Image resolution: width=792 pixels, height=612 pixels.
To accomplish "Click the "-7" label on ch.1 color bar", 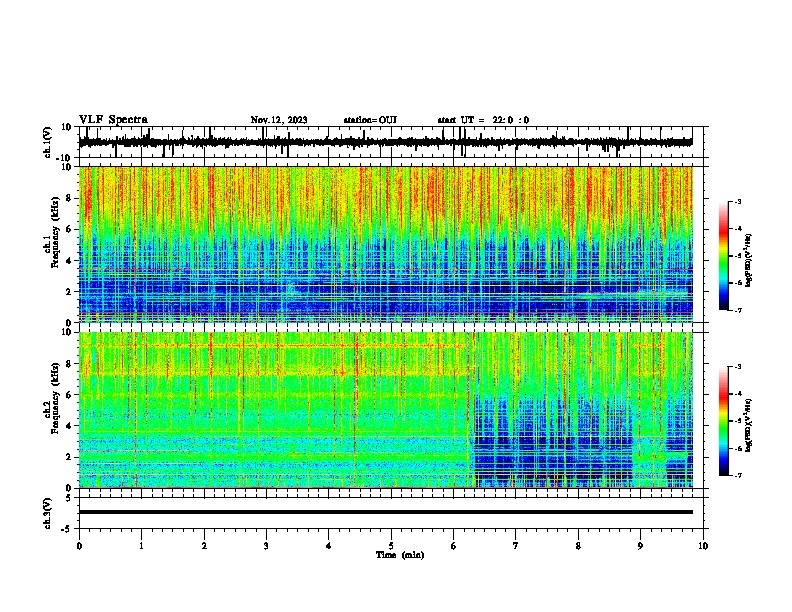I will point(738,310).
